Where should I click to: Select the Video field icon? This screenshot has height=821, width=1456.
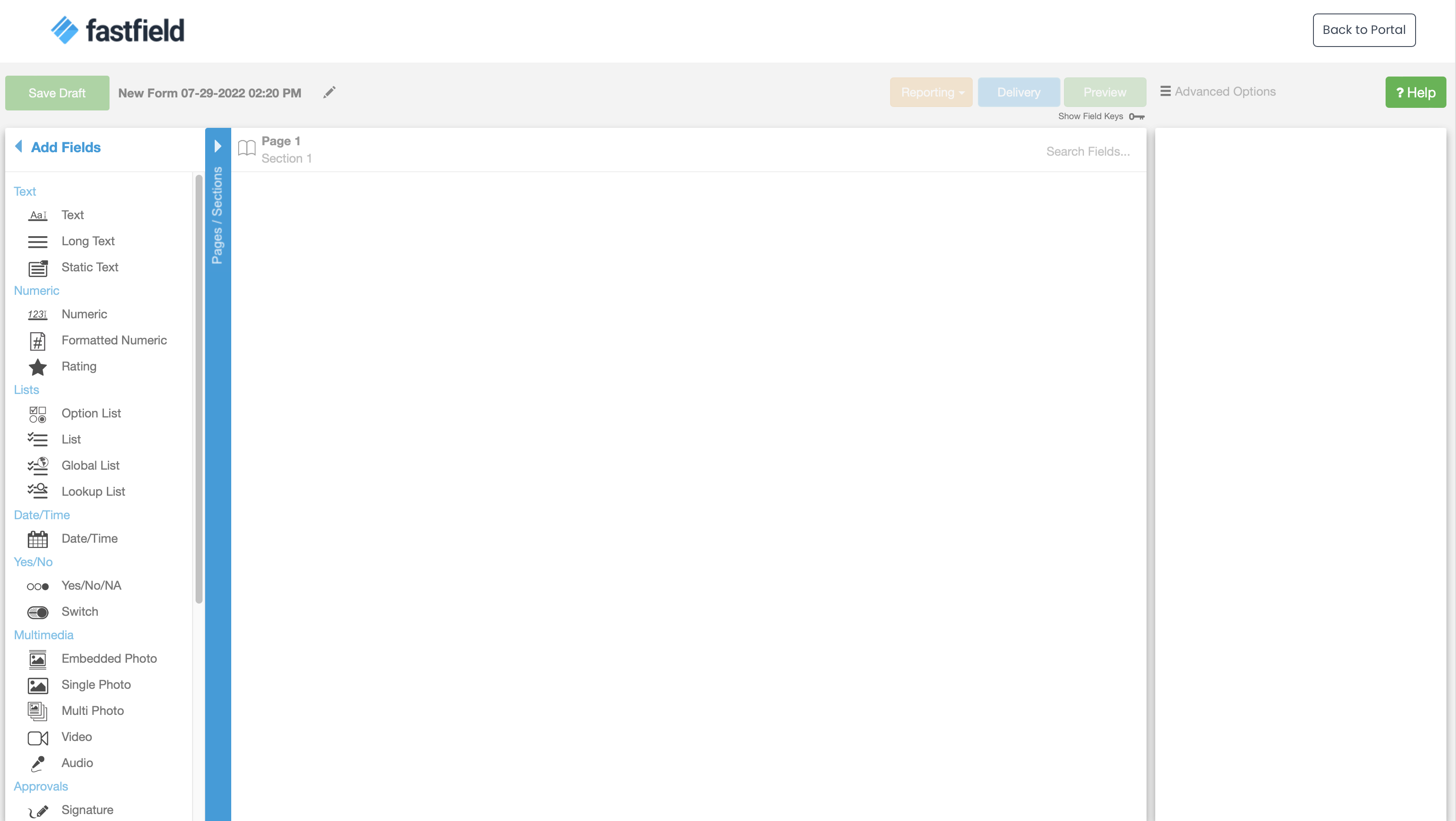tap(37, 738)
